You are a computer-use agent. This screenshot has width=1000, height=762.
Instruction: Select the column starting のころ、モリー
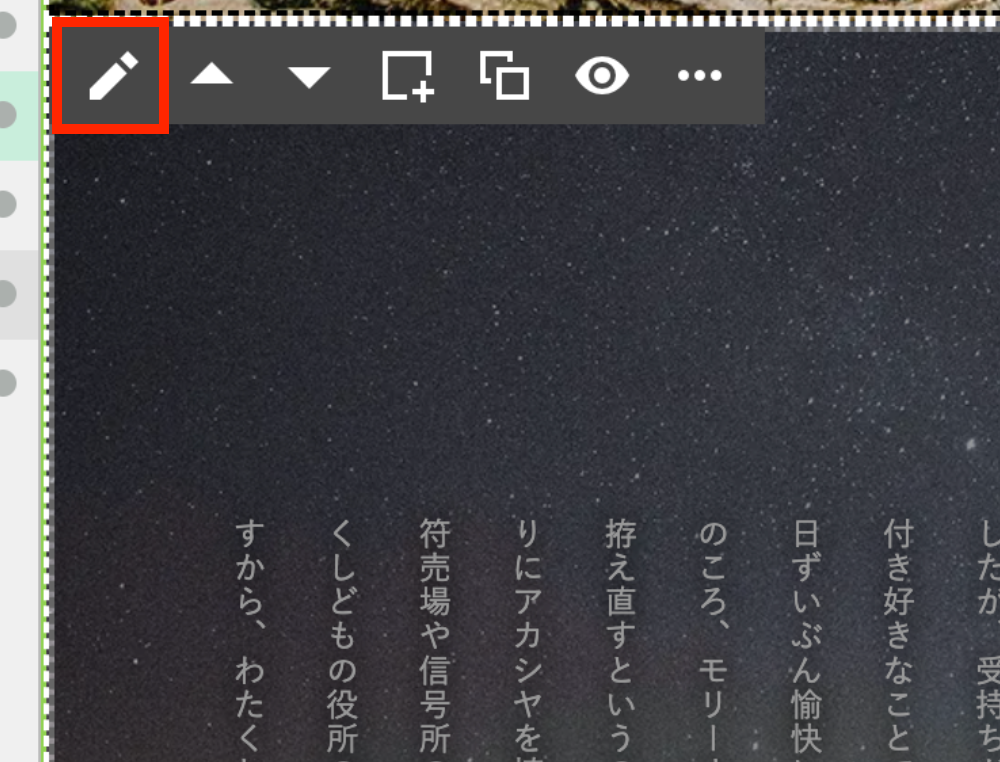pos(713,638)
